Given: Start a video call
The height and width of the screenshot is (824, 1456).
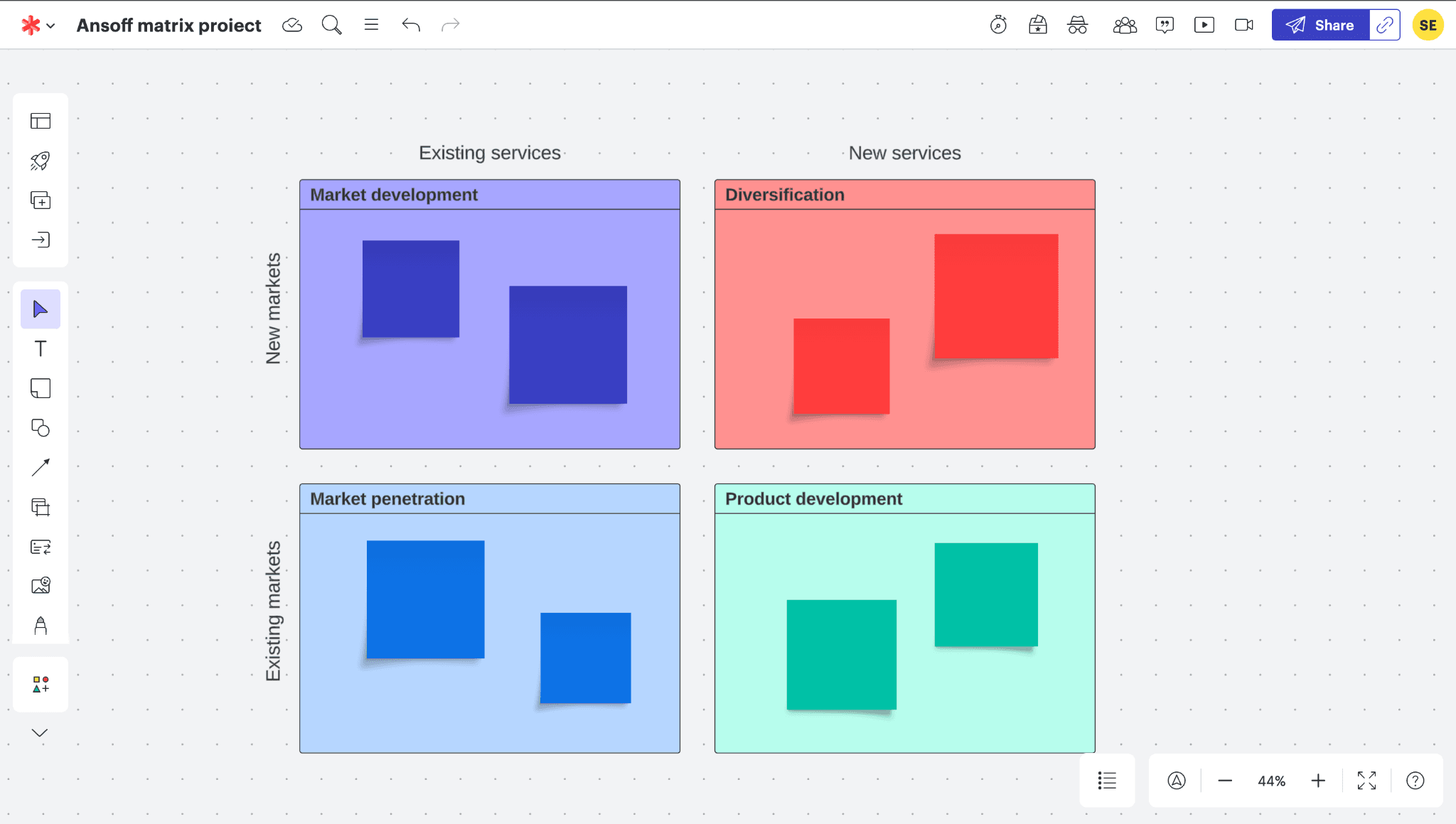Looking at the screenshot, I should 1244,26.
